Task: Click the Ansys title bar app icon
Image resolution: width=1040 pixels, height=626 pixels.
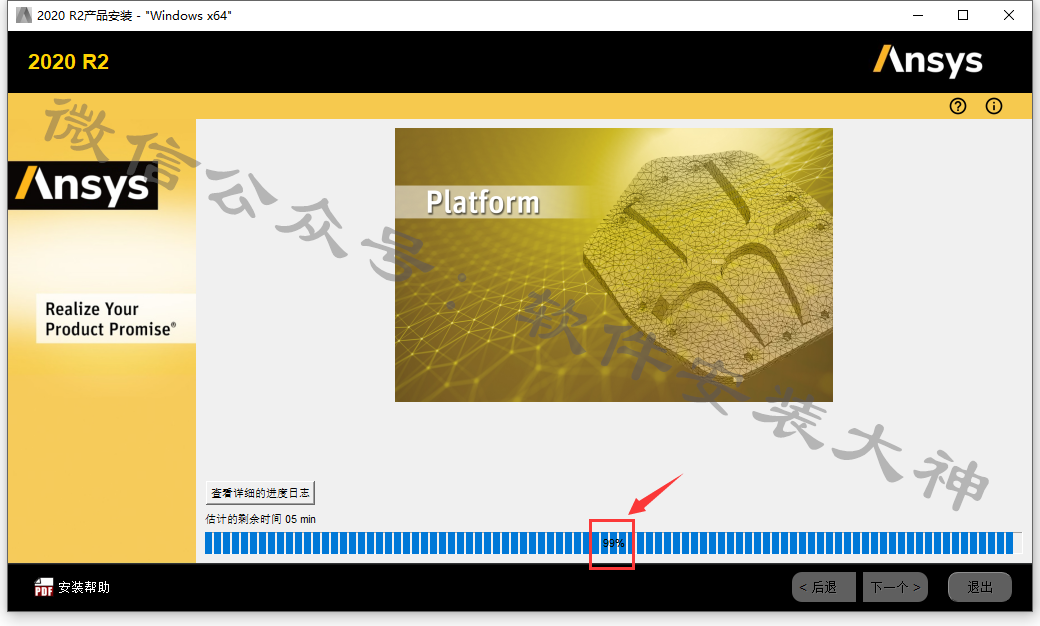Action: [24, 15]
